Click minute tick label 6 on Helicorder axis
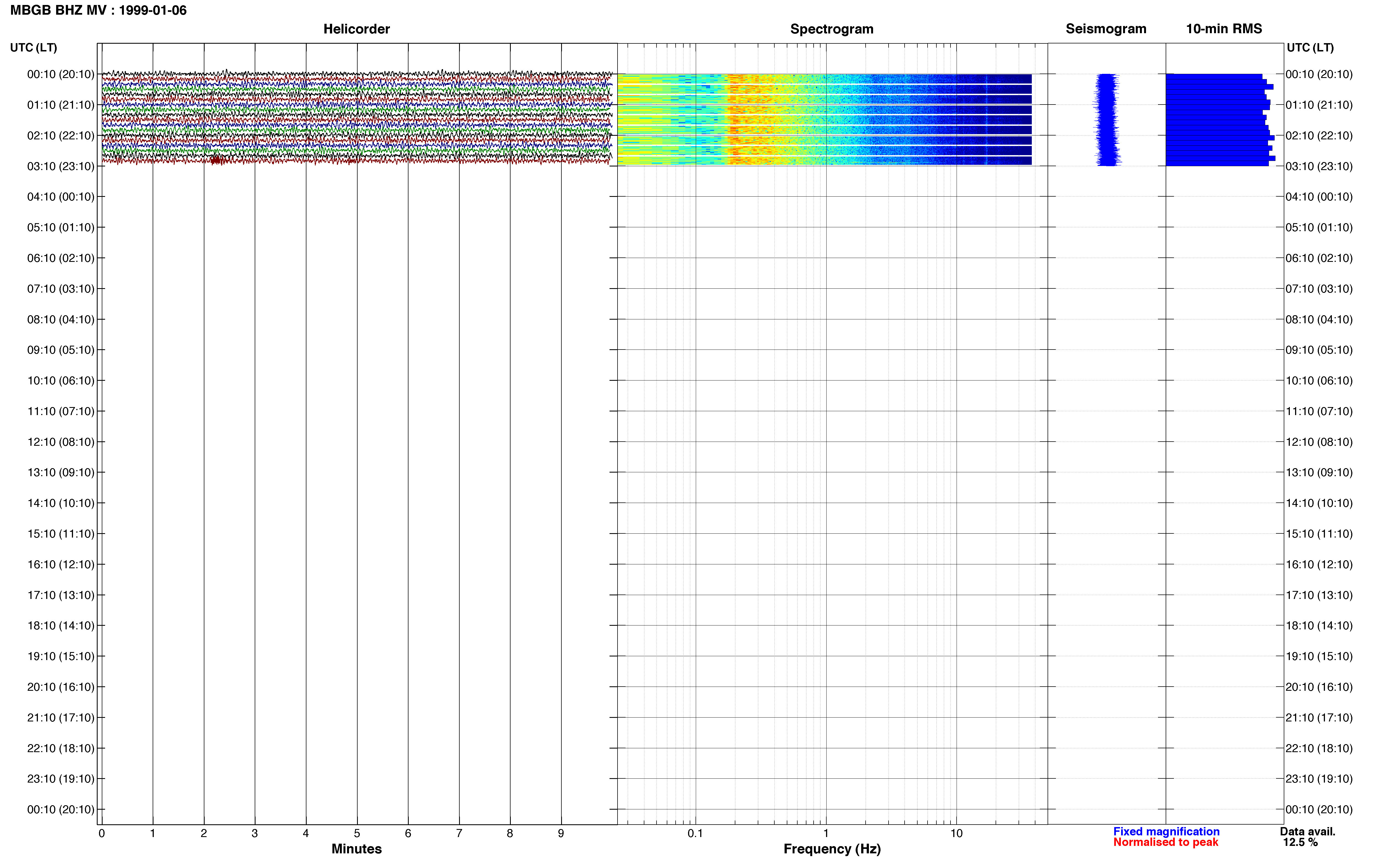Viewport: 1388px width, 868px height. tap(408, 833)
